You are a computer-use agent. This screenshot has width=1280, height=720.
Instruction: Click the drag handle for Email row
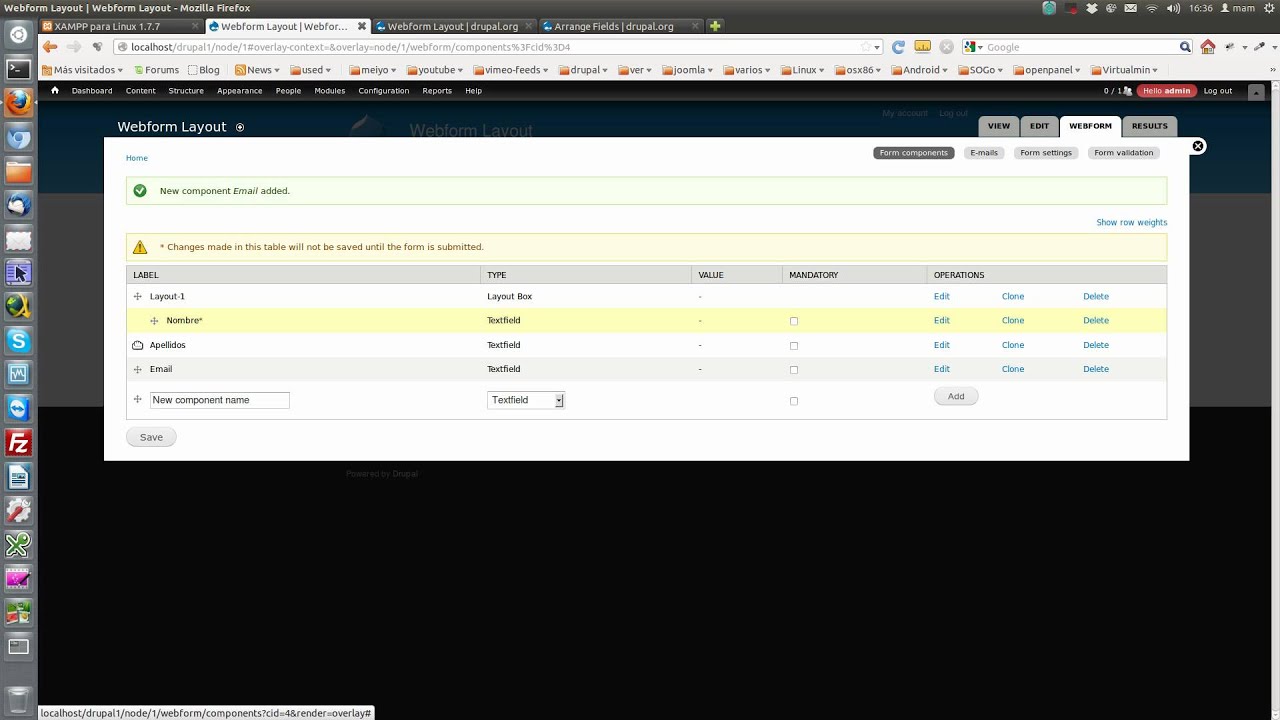138,369
